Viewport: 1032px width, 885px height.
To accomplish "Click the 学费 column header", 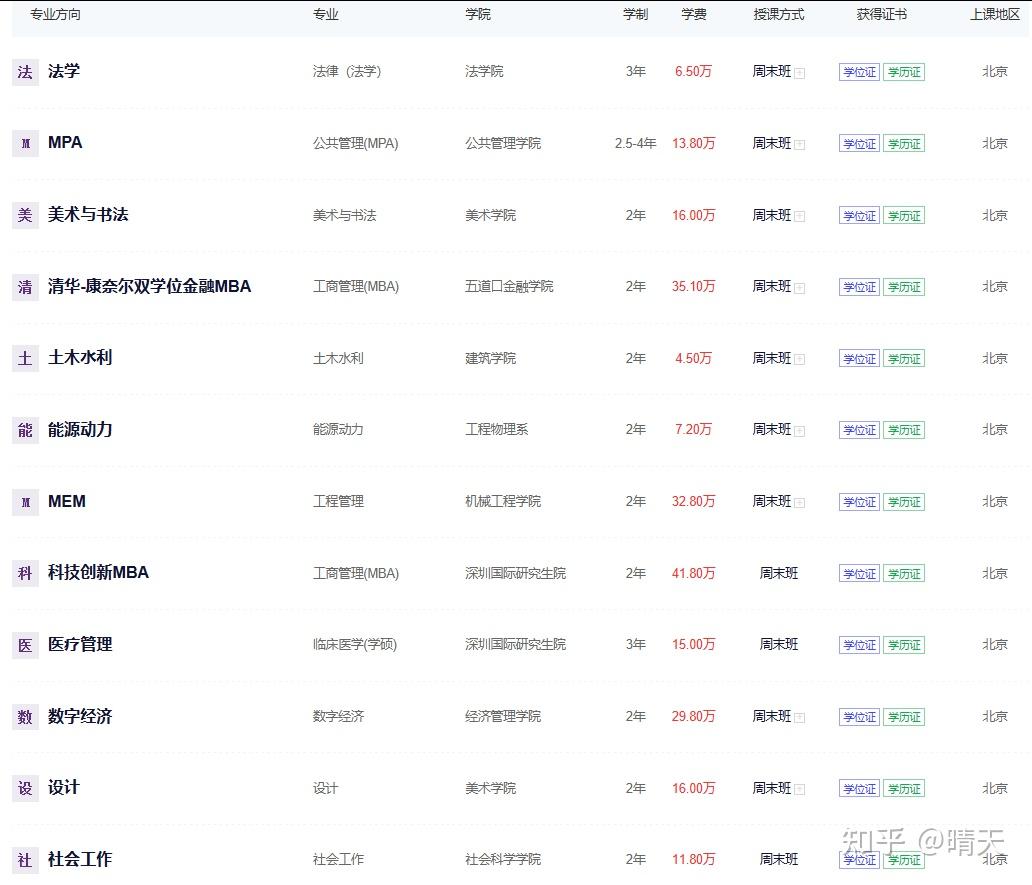I will pyautogui.click(x=694, y=14).
